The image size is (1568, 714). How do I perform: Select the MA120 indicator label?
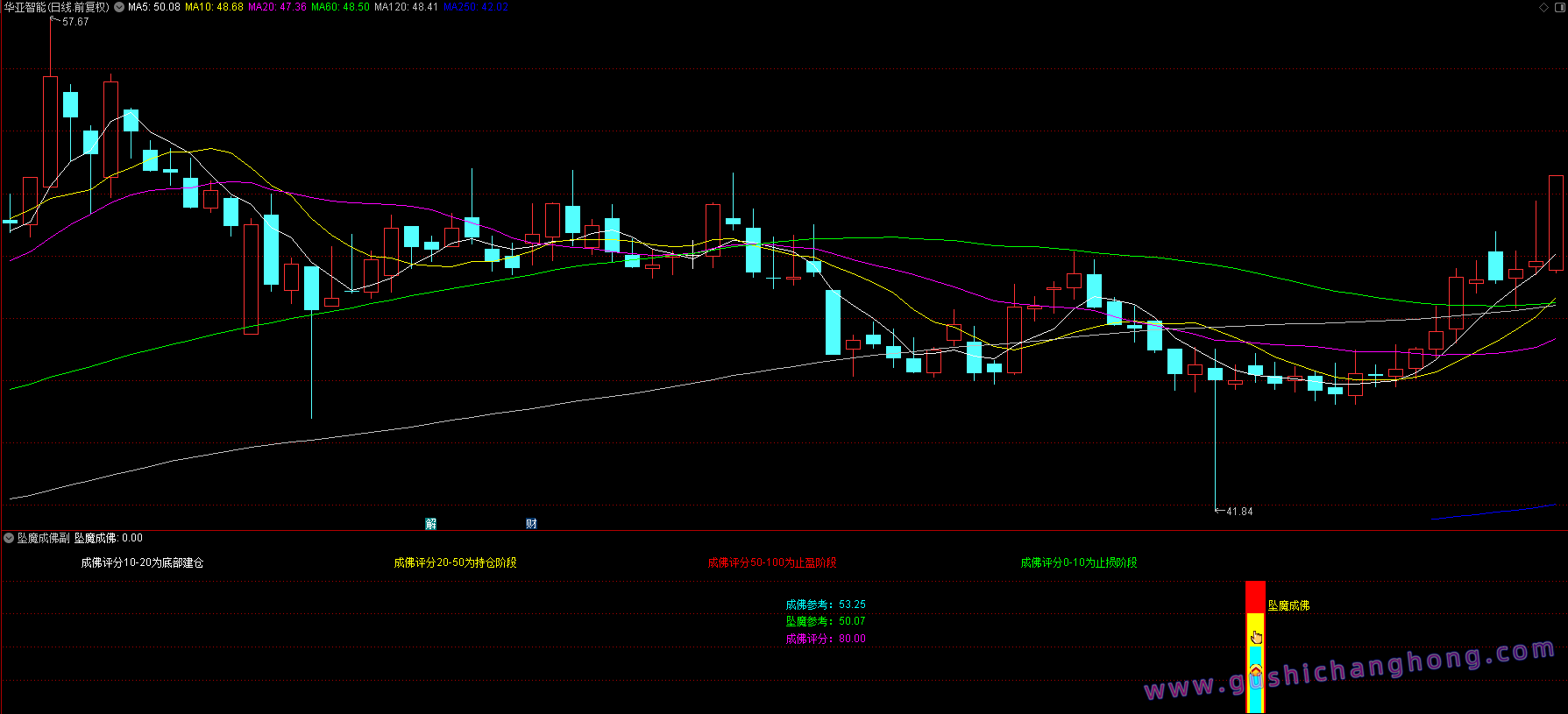[406, 7]
